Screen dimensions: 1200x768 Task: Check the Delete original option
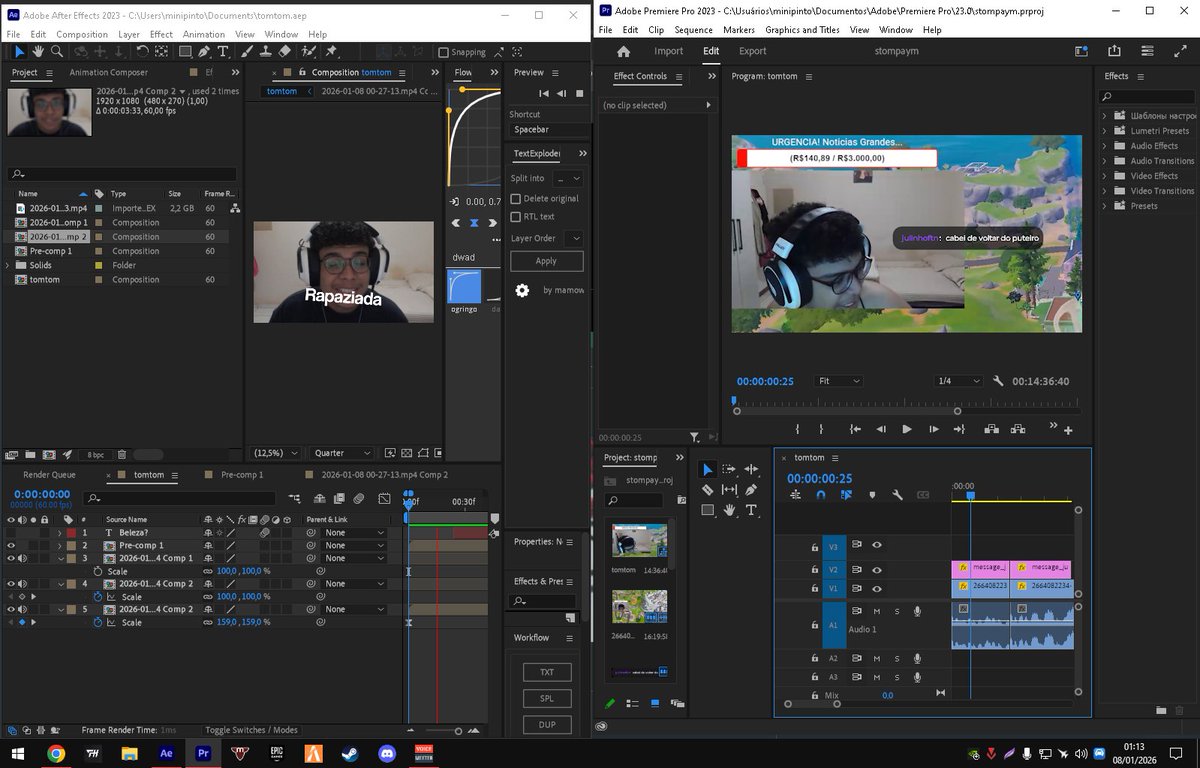point(516,199)
